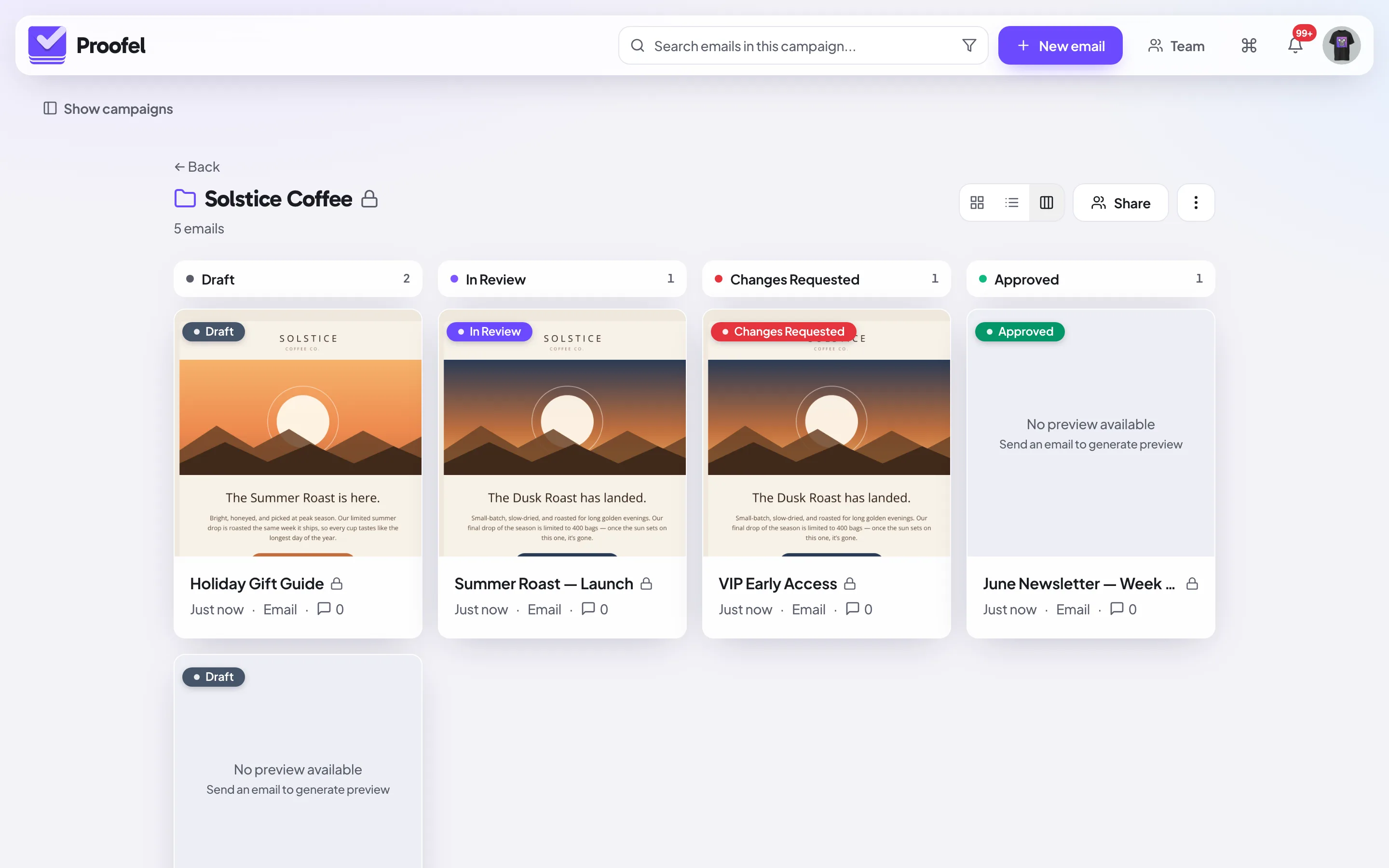This screenshot has height=868, width=1389.
Task: Click the June Newsletter — Week title
Action: click(1079, 584)
